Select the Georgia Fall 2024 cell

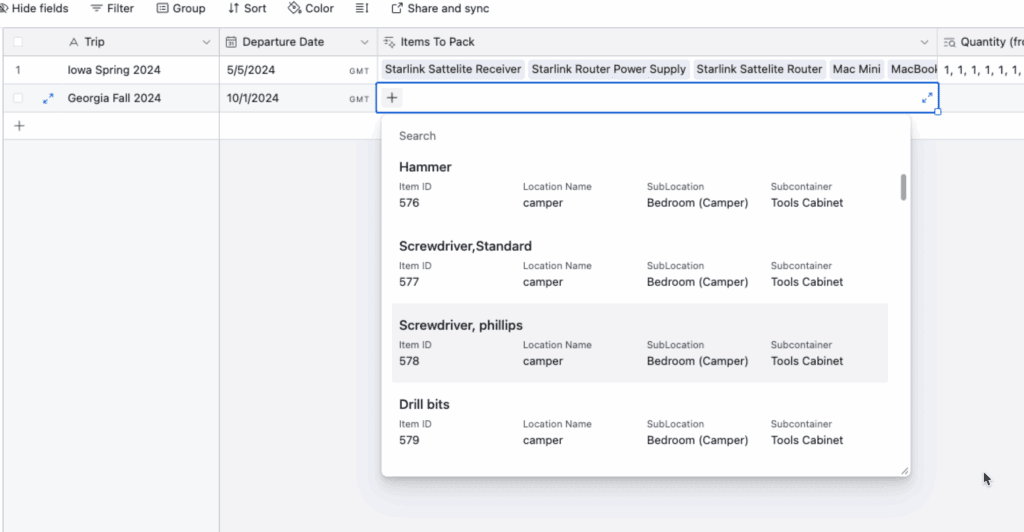tap(114, 98)
